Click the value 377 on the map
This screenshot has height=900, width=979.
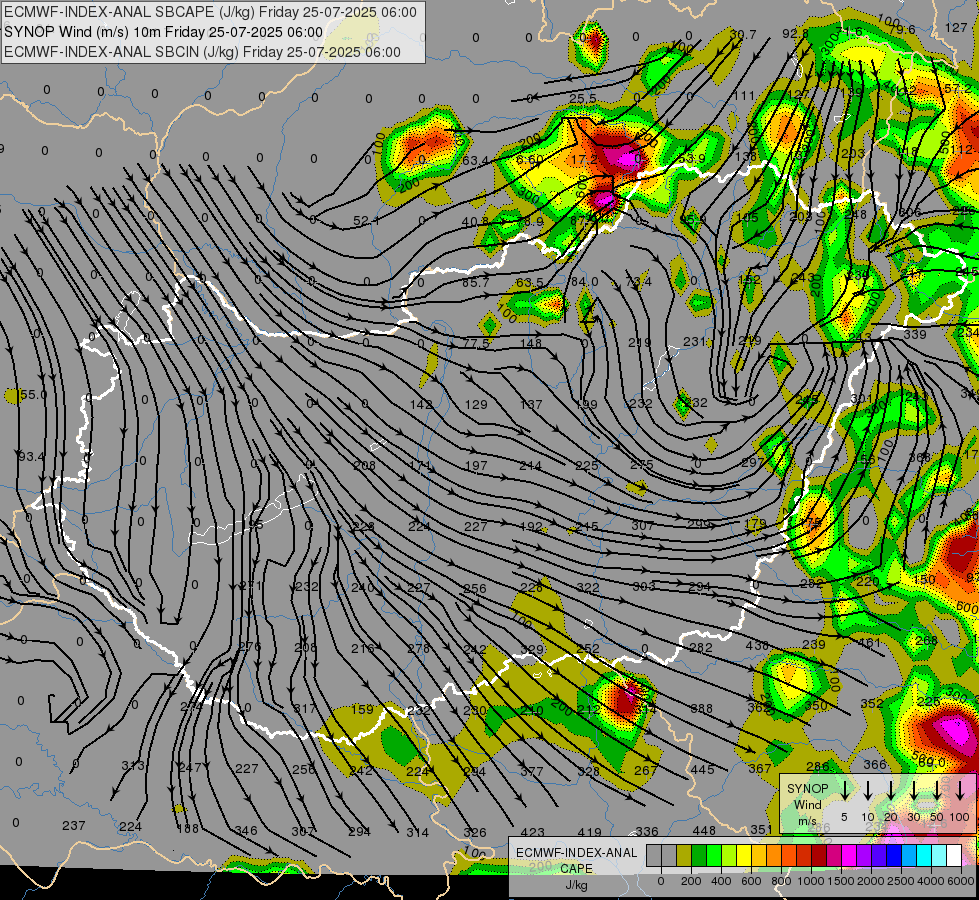point(532,771)
